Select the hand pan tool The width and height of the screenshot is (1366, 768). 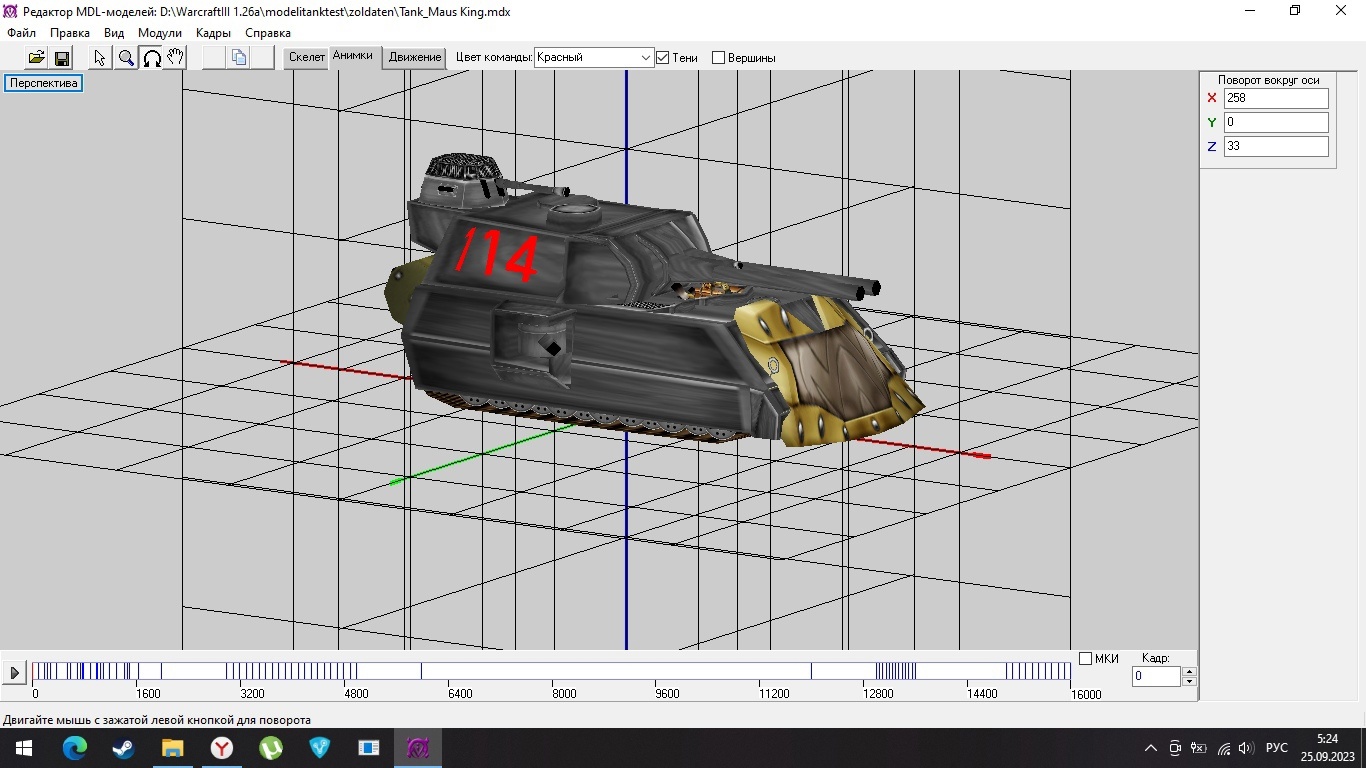point(175,58)
